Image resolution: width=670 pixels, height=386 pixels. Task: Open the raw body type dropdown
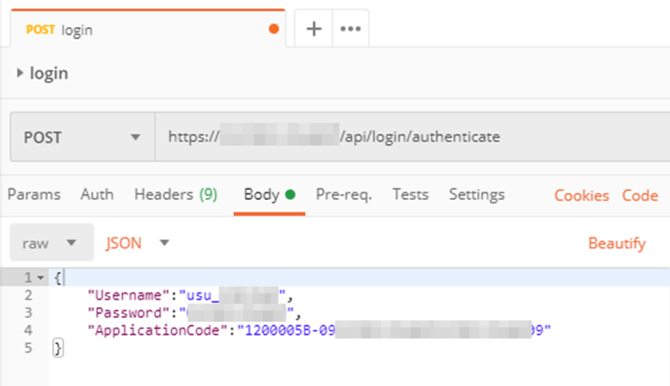[x=52, y=243]
